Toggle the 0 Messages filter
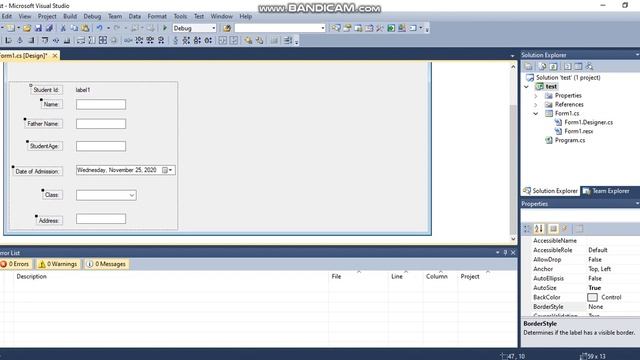The width and height of the screenshot is (640, 360). [106, 264]
